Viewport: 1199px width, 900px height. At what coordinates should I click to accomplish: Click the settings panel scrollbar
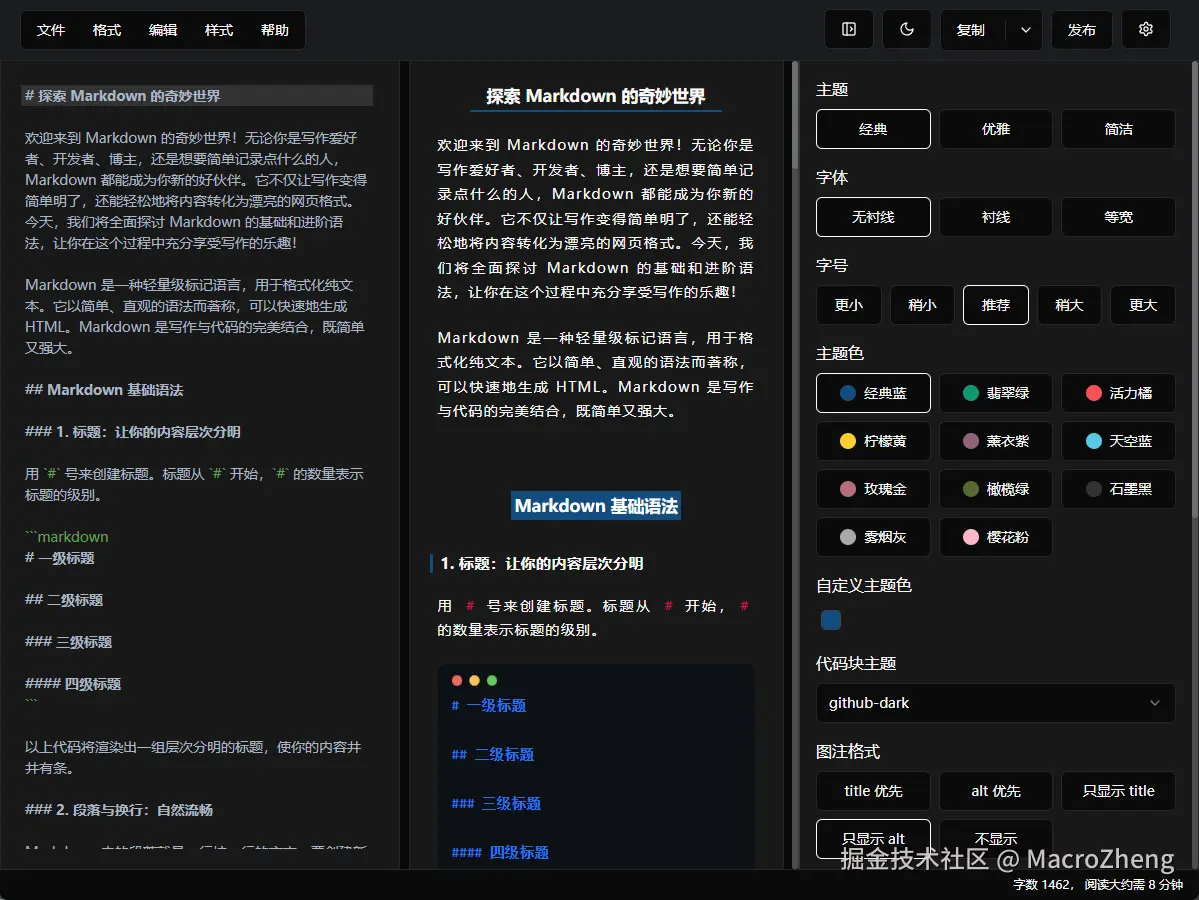[1194, 291]
